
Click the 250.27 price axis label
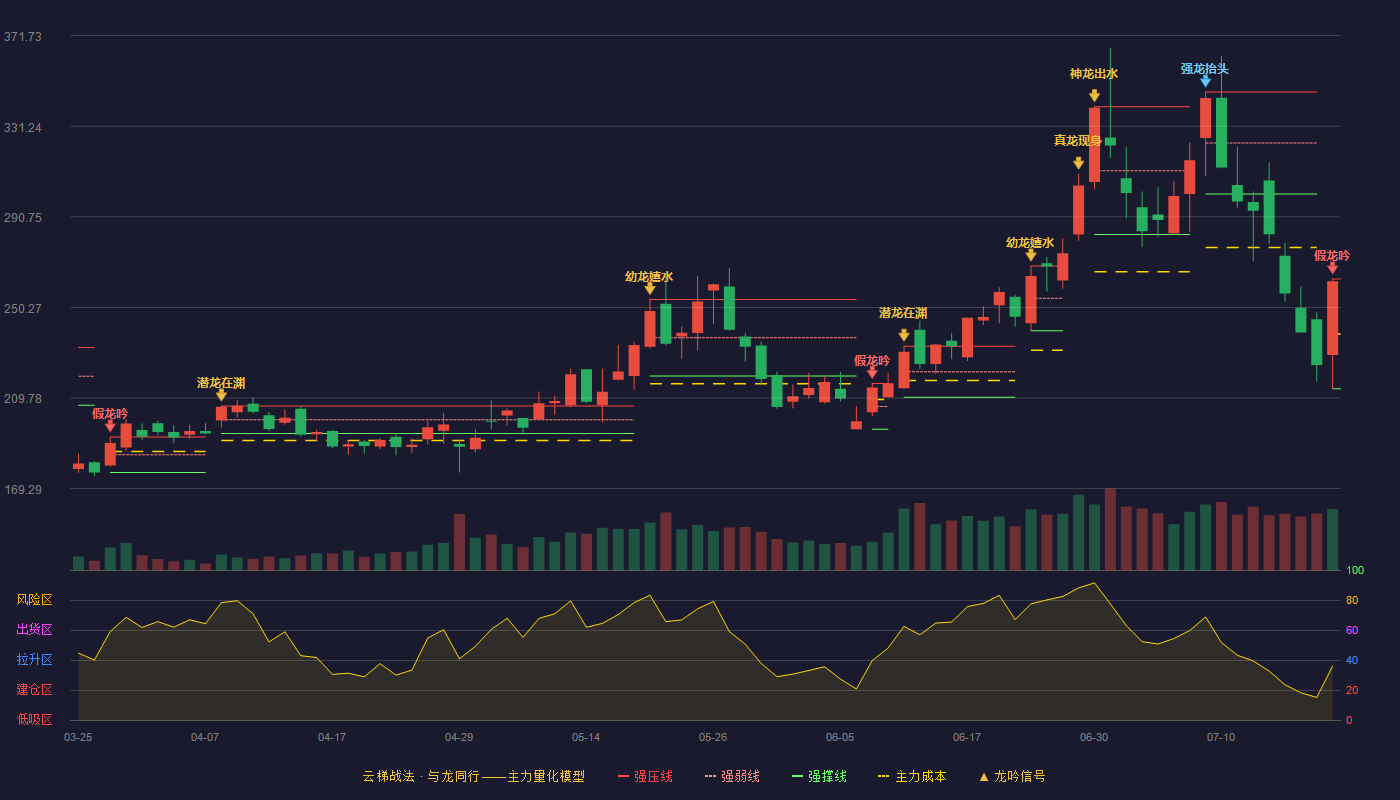23,308
